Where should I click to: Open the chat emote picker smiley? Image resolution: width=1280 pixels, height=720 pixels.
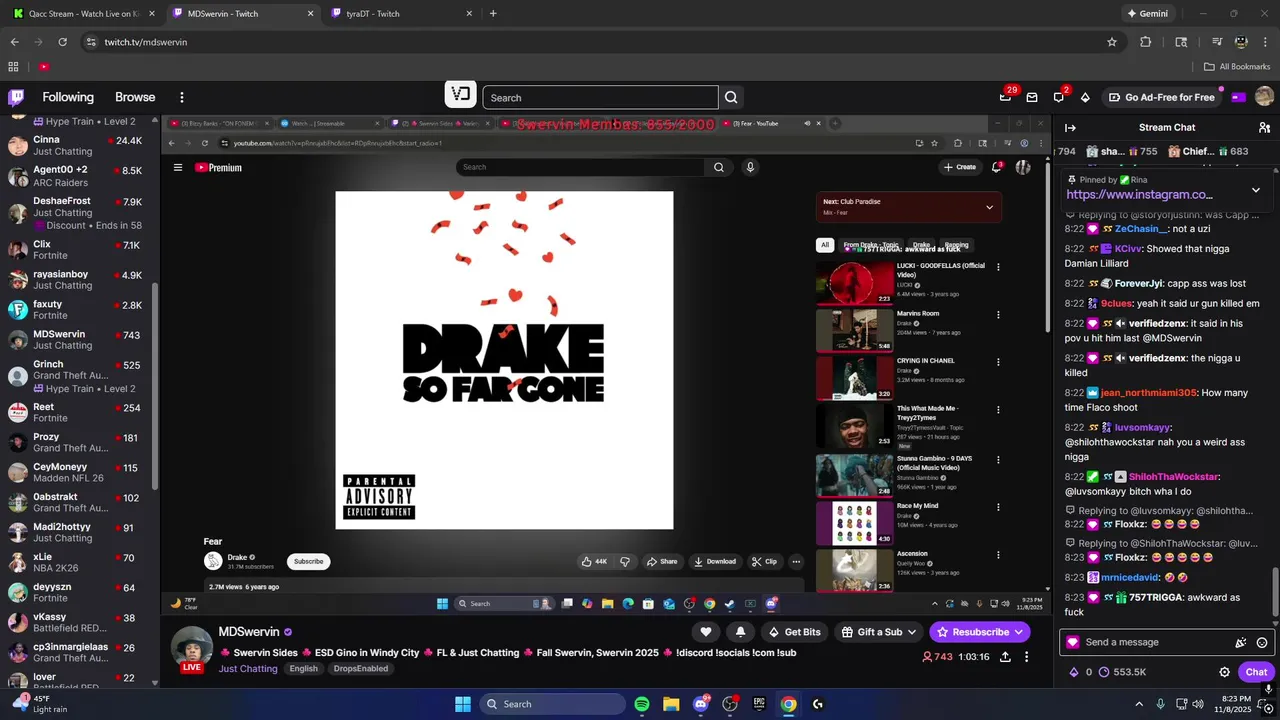[1262, 642]
